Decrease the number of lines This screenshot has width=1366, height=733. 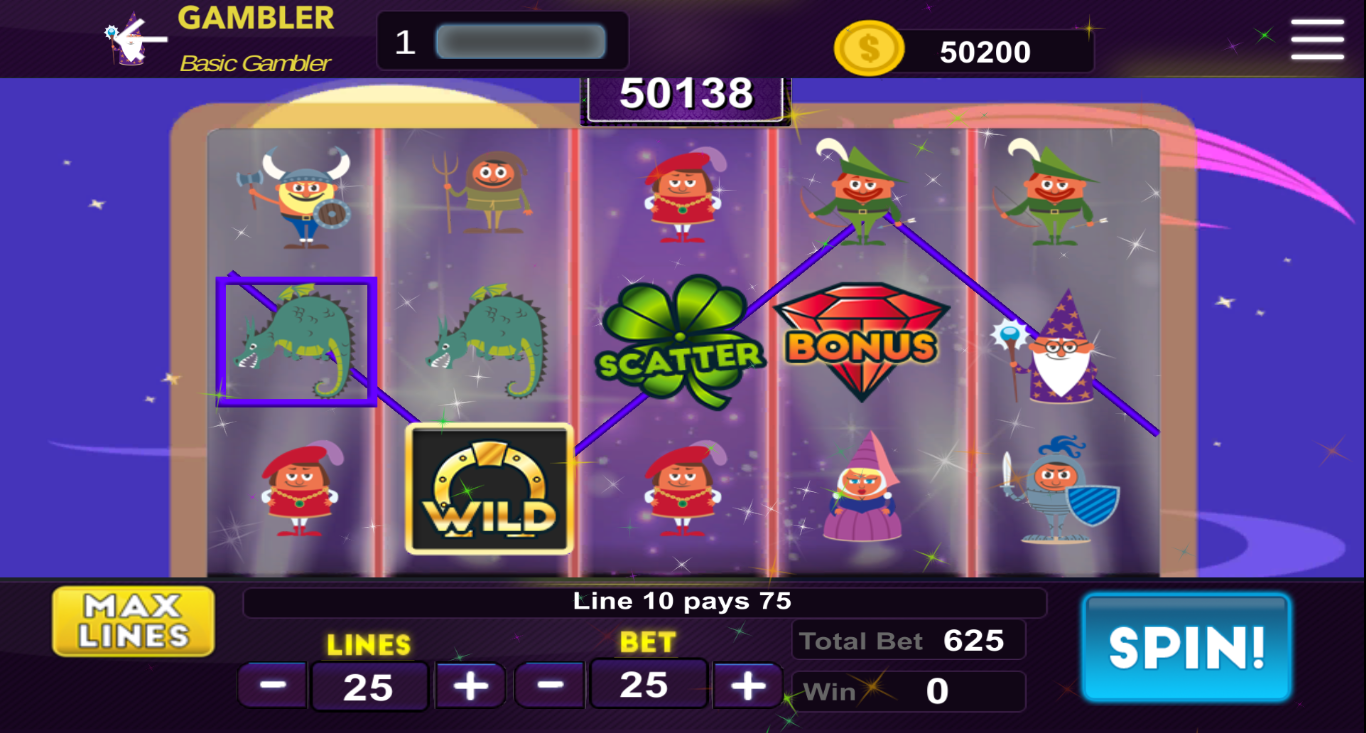point(273,686)
